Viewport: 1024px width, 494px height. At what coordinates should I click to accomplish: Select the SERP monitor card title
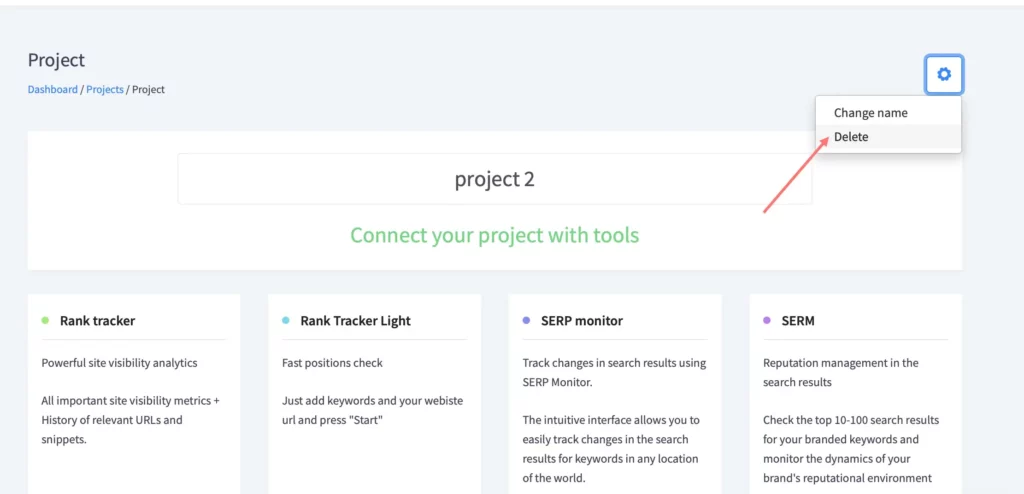pos(582,321)
